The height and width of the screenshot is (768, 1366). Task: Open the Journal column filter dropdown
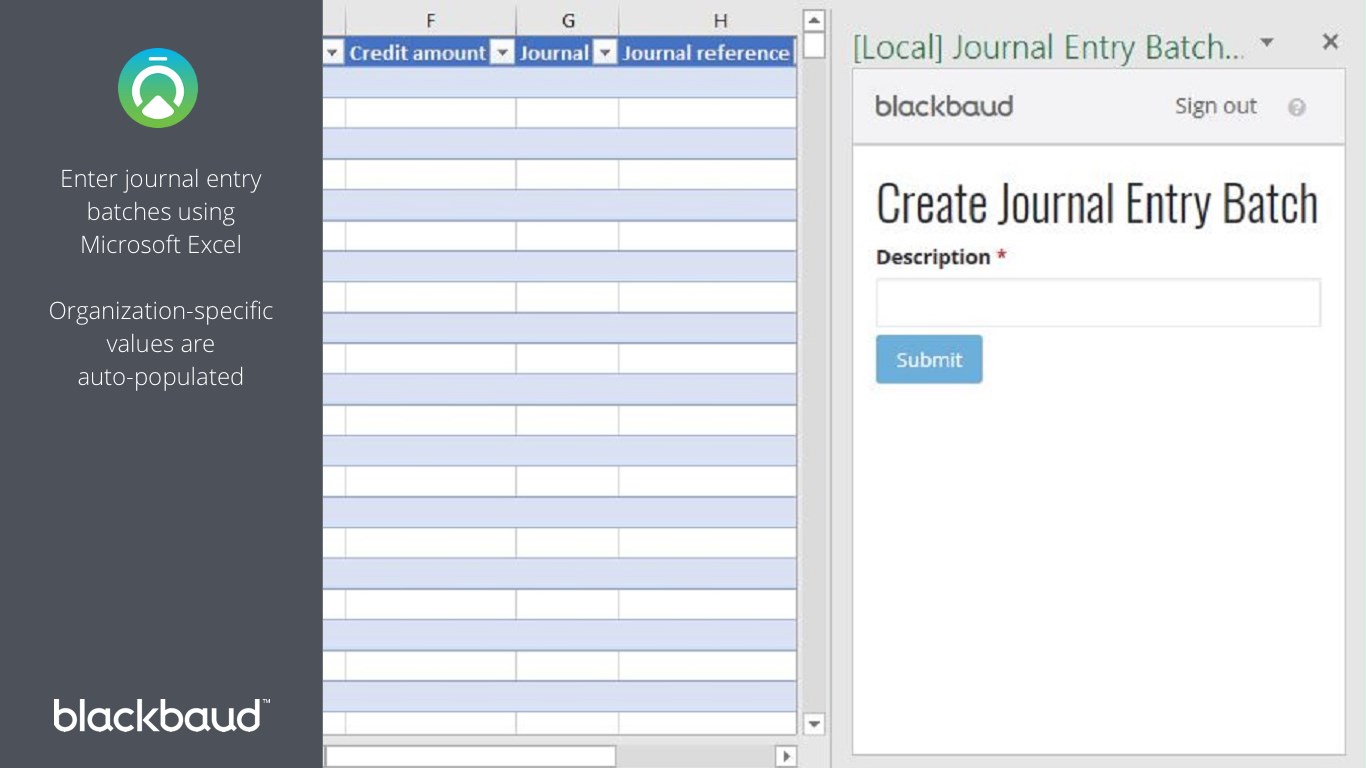click(605, 53)
